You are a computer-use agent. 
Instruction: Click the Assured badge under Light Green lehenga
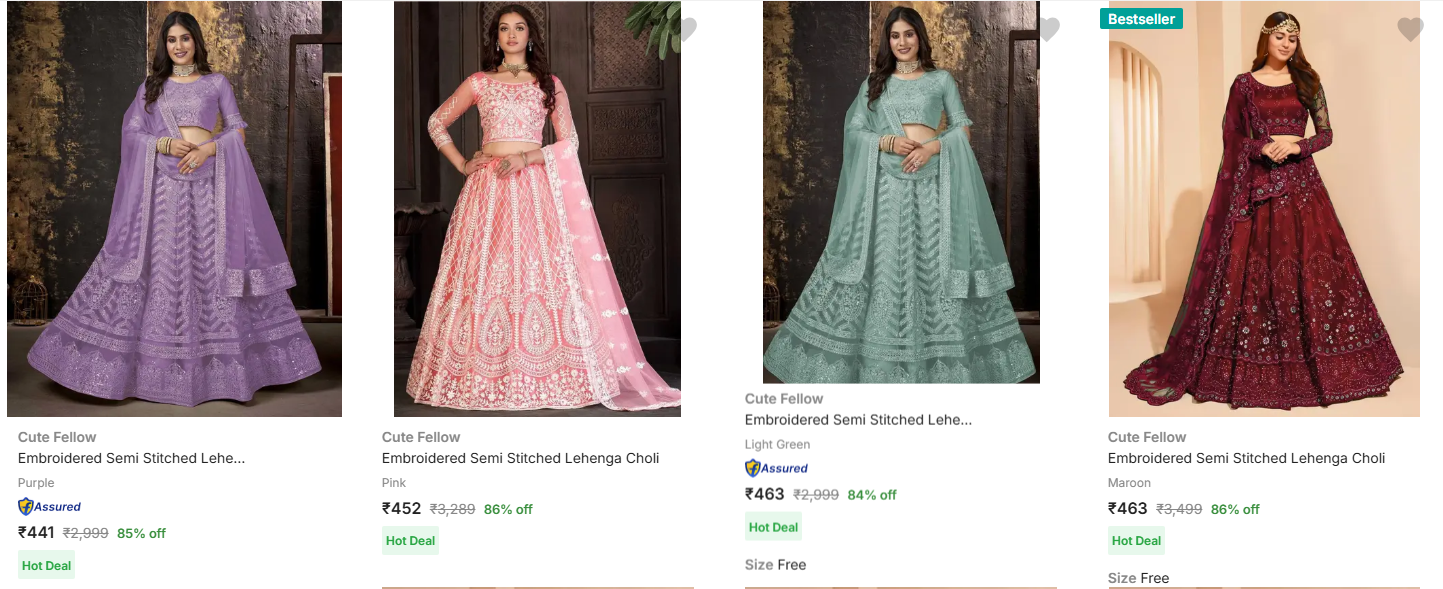pyautogui.click(x=776, y=468)
